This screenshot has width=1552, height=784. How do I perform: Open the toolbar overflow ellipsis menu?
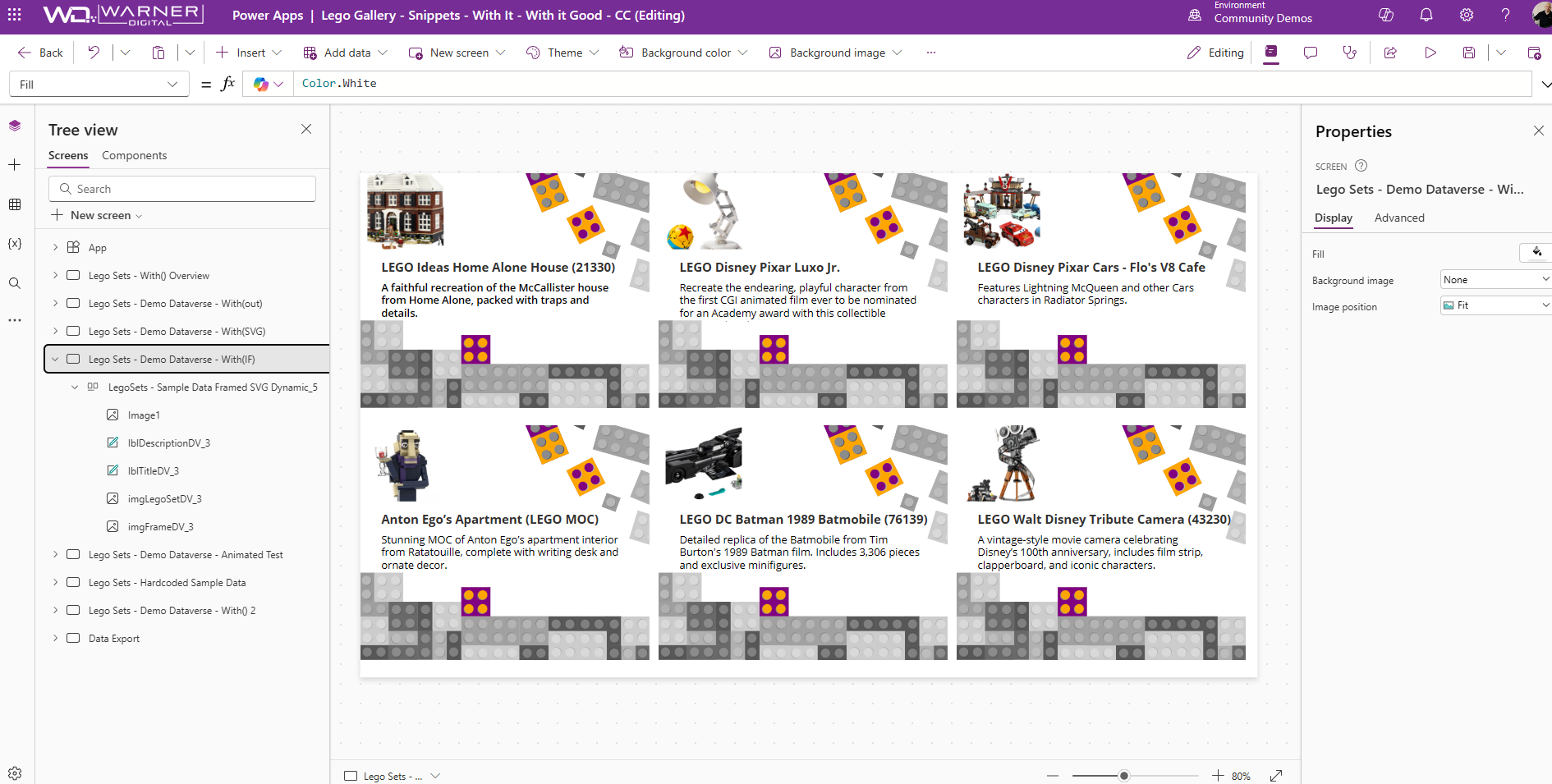click(930, 53)
